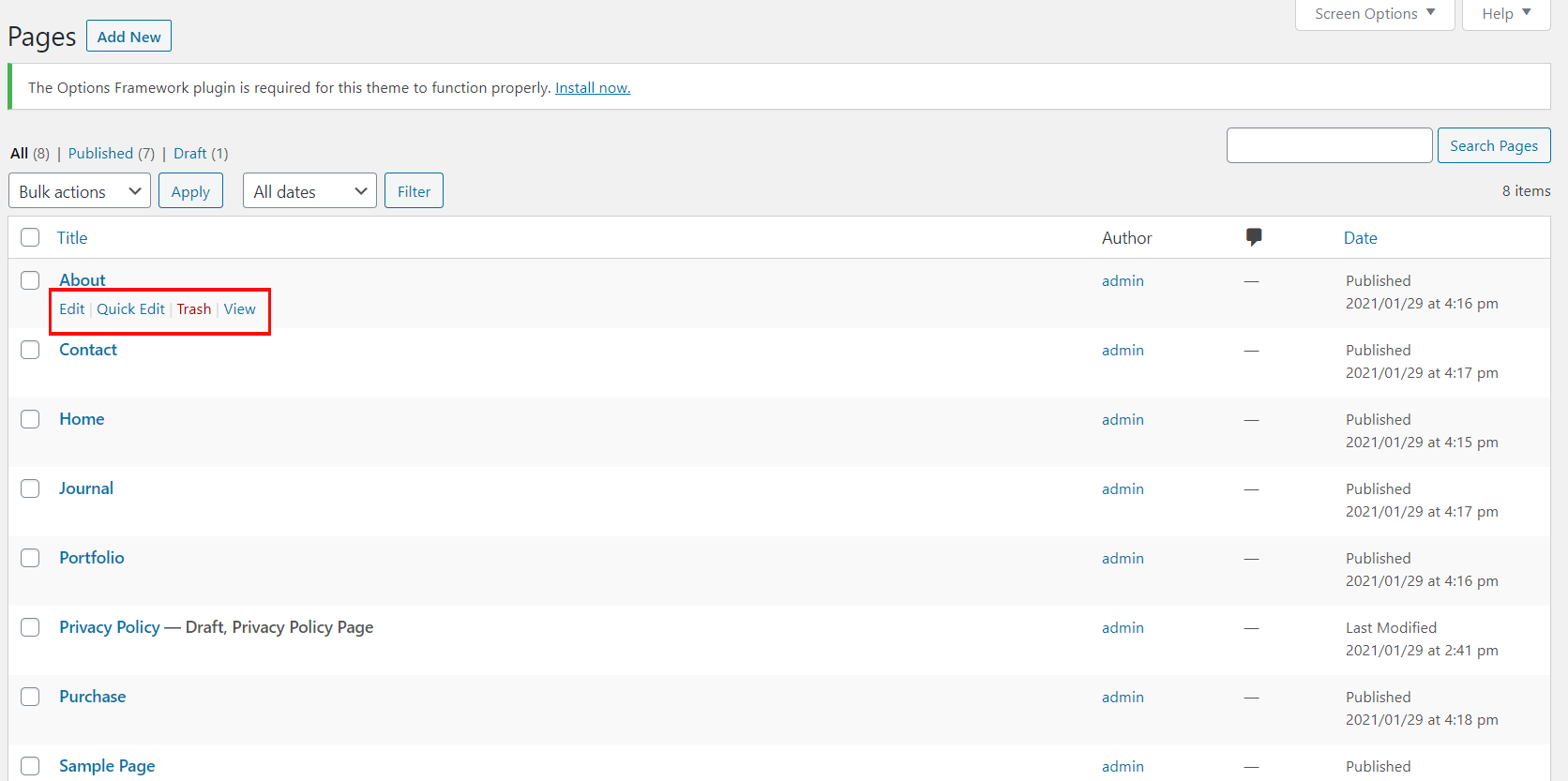
Task: Click Quick Edit under About
Action: (x=130, y=309)
